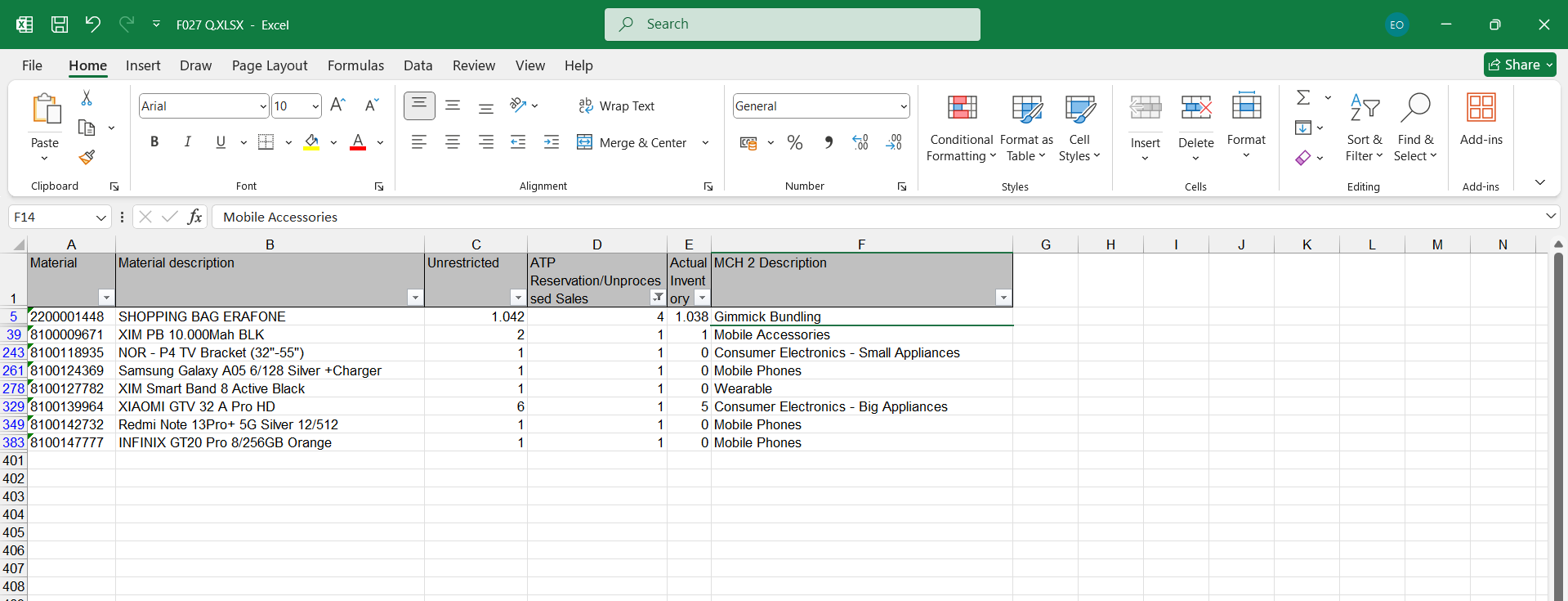Viewport: 1568px width, 601px height.
Task: Click the Name Box showing F14
Action: pyautogui.click(x=51, y=217)
